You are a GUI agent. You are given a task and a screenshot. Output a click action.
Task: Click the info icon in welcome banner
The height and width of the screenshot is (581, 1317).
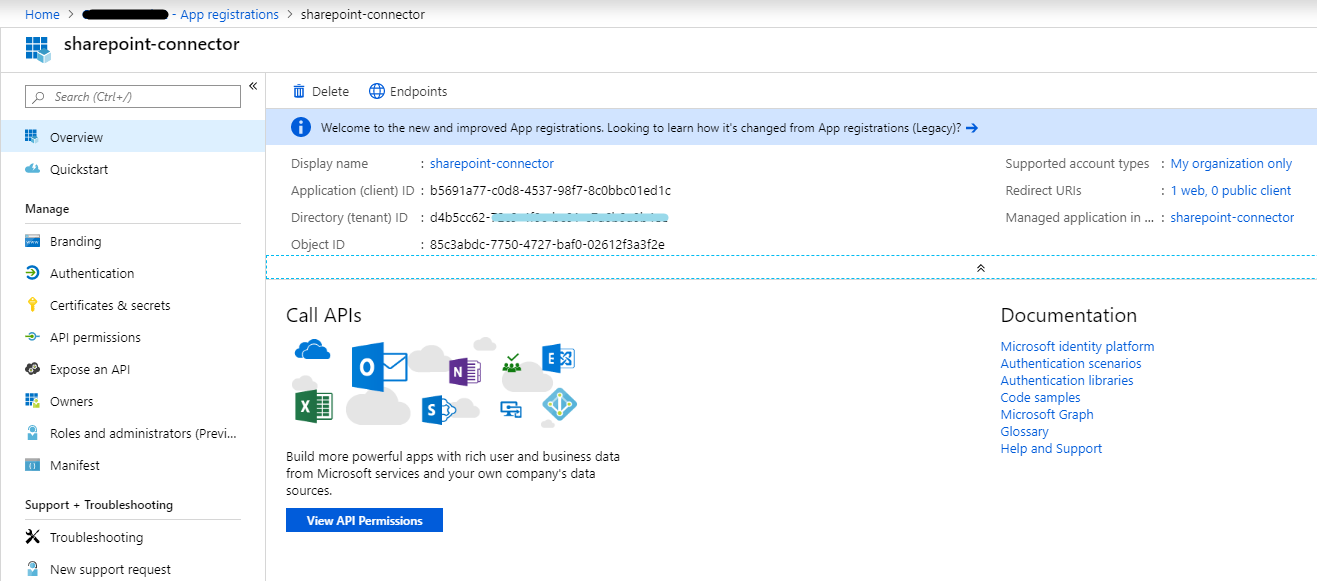[x=300, y=128]
